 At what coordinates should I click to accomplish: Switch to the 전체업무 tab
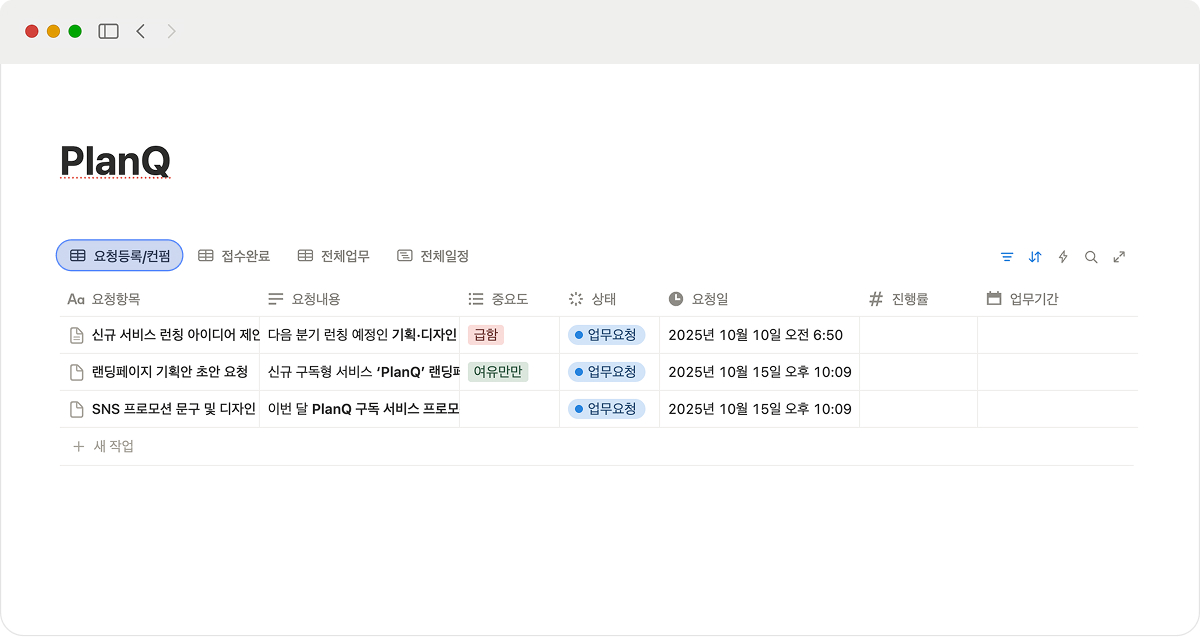tap(334, 256)
